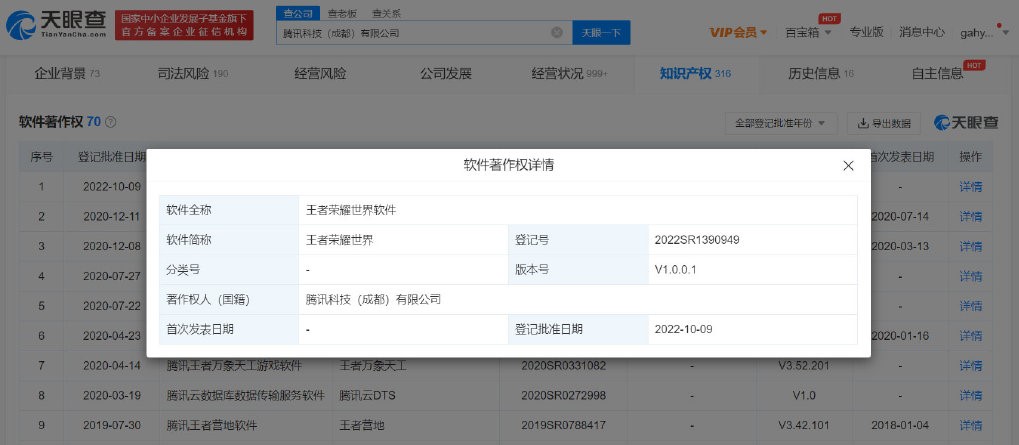Open 详情 for the 腾讯云DTS row
The image size is (1019, 445).
(970, 395)
